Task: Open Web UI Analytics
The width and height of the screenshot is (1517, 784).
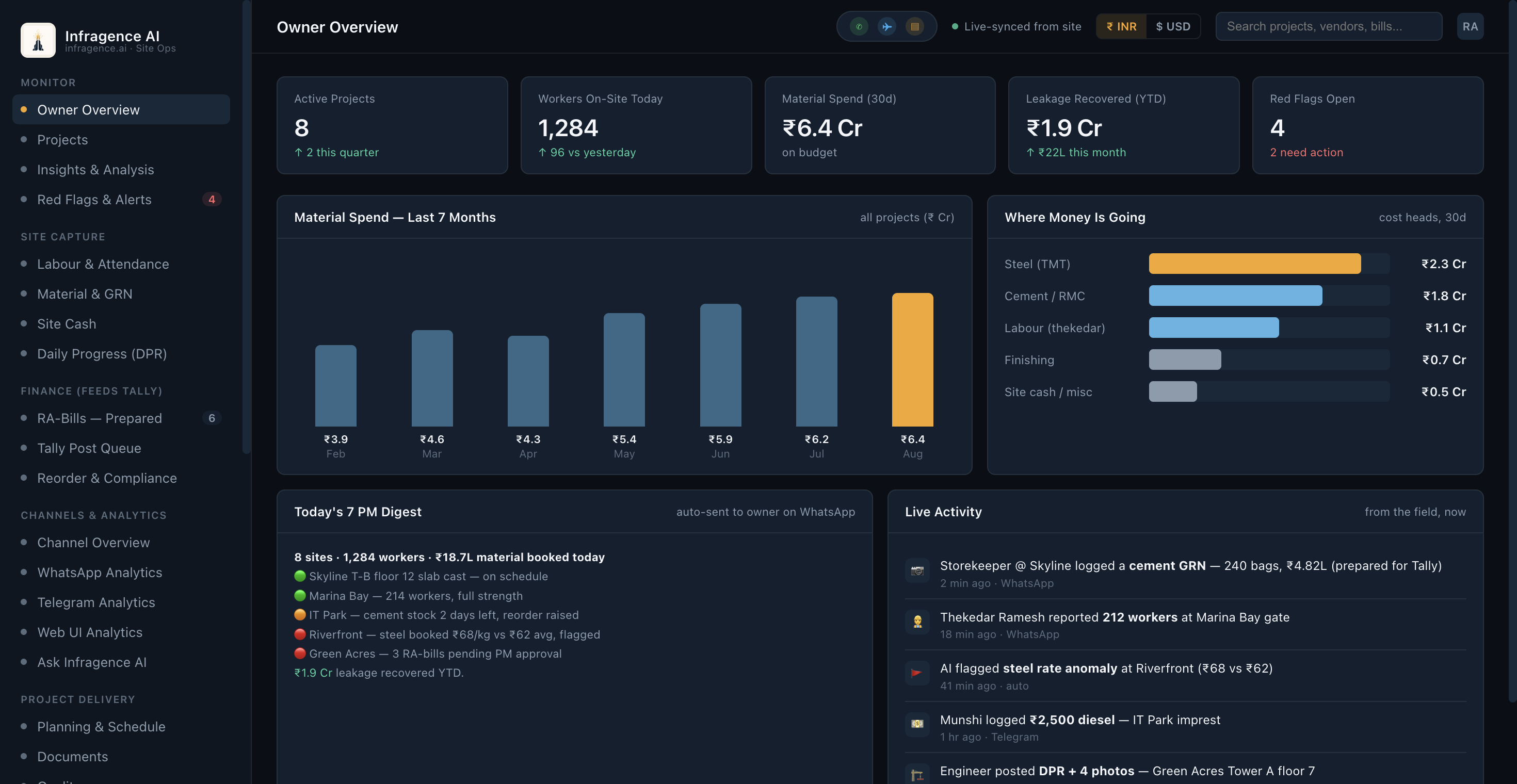Action: click(x=121, y=632)
